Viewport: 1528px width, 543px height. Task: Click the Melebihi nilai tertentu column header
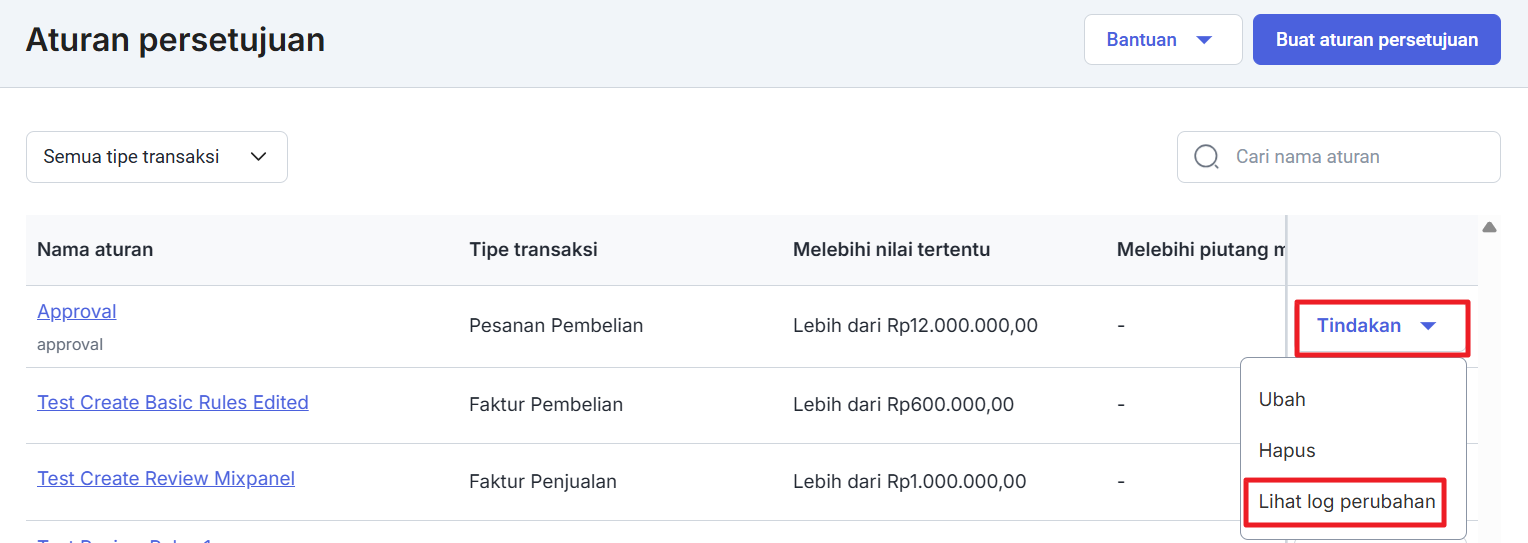891,249
